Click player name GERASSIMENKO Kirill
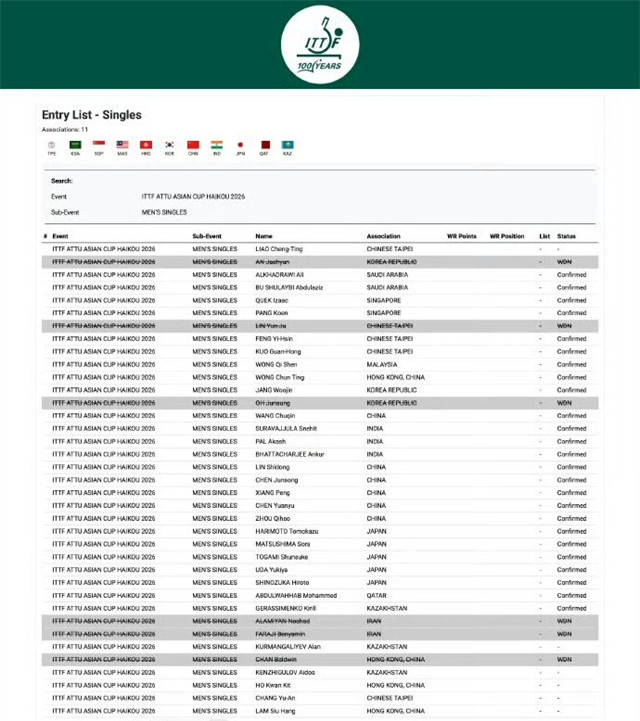Viewport: 640px width, 721px height. click(x=286, y=608)
